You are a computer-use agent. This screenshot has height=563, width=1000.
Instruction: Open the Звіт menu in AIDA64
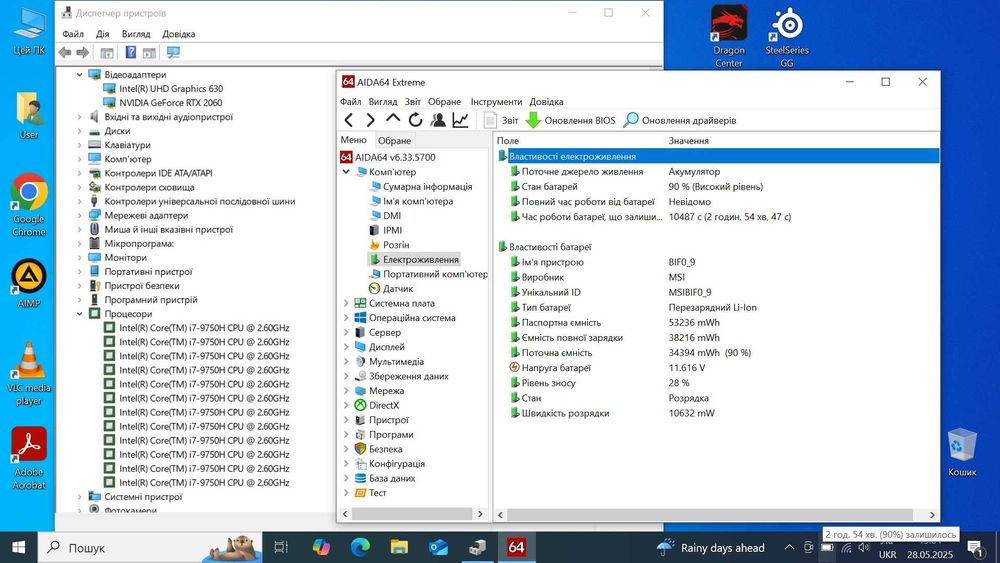[413, 101]
